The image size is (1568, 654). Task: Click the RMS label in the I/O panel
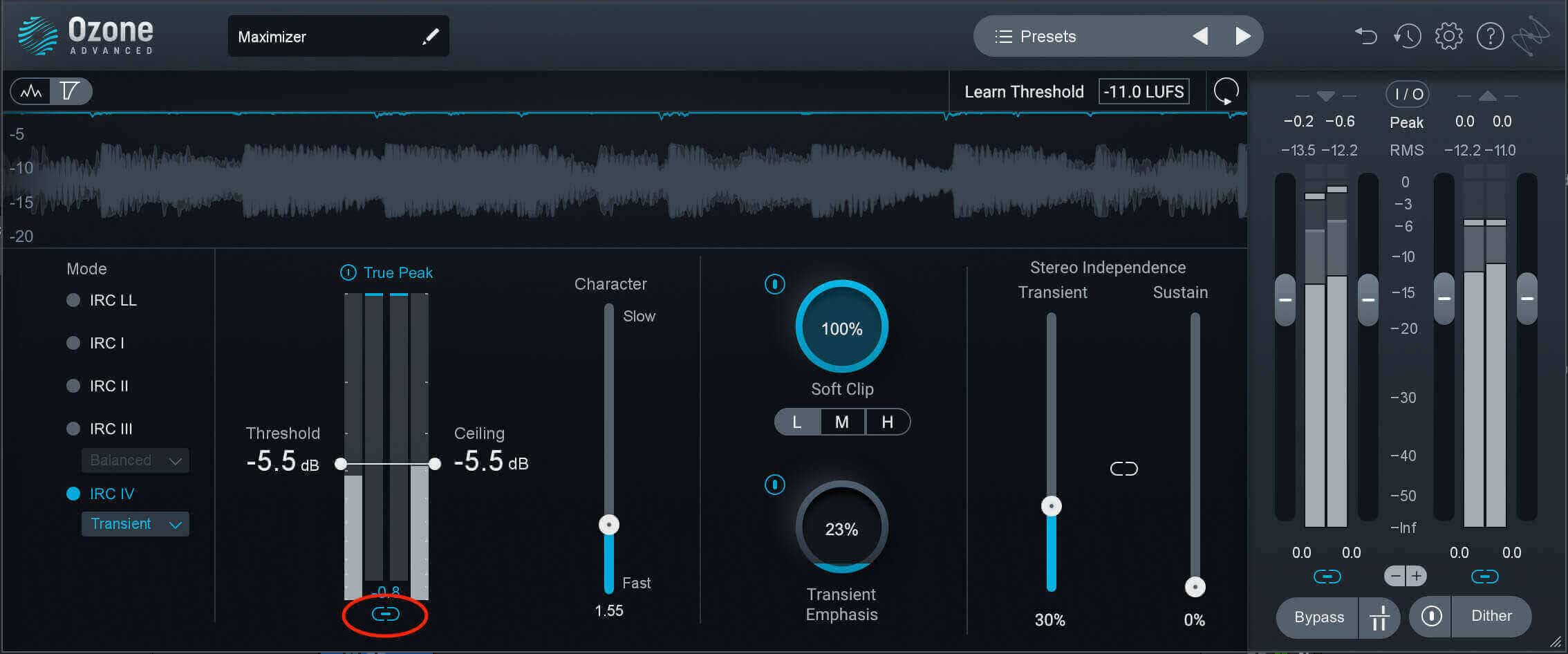(1407, 150)
